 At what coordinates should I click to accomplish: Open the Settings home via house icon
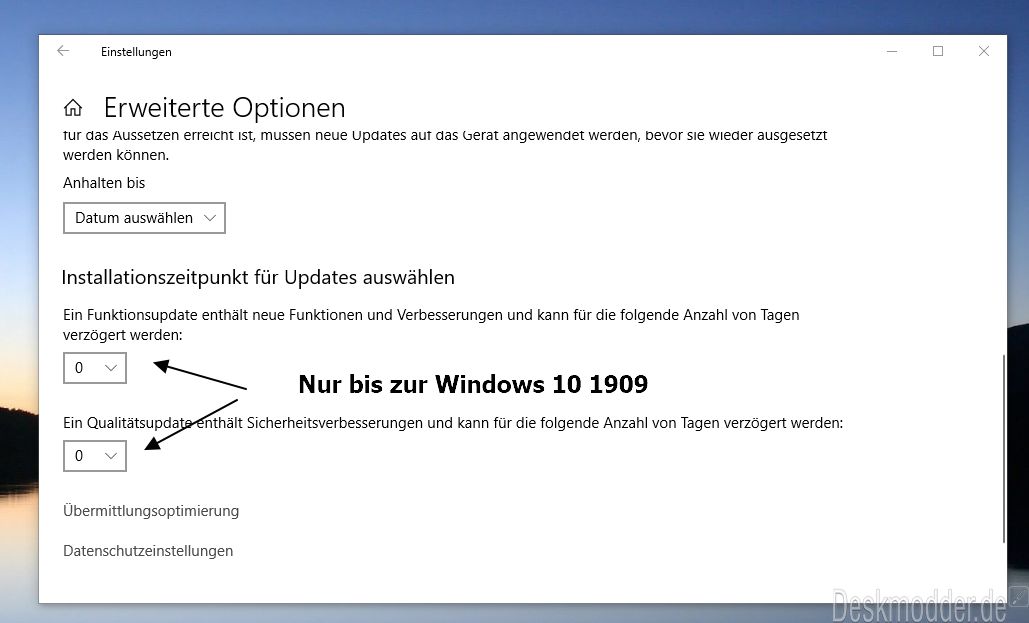point(73,108)
